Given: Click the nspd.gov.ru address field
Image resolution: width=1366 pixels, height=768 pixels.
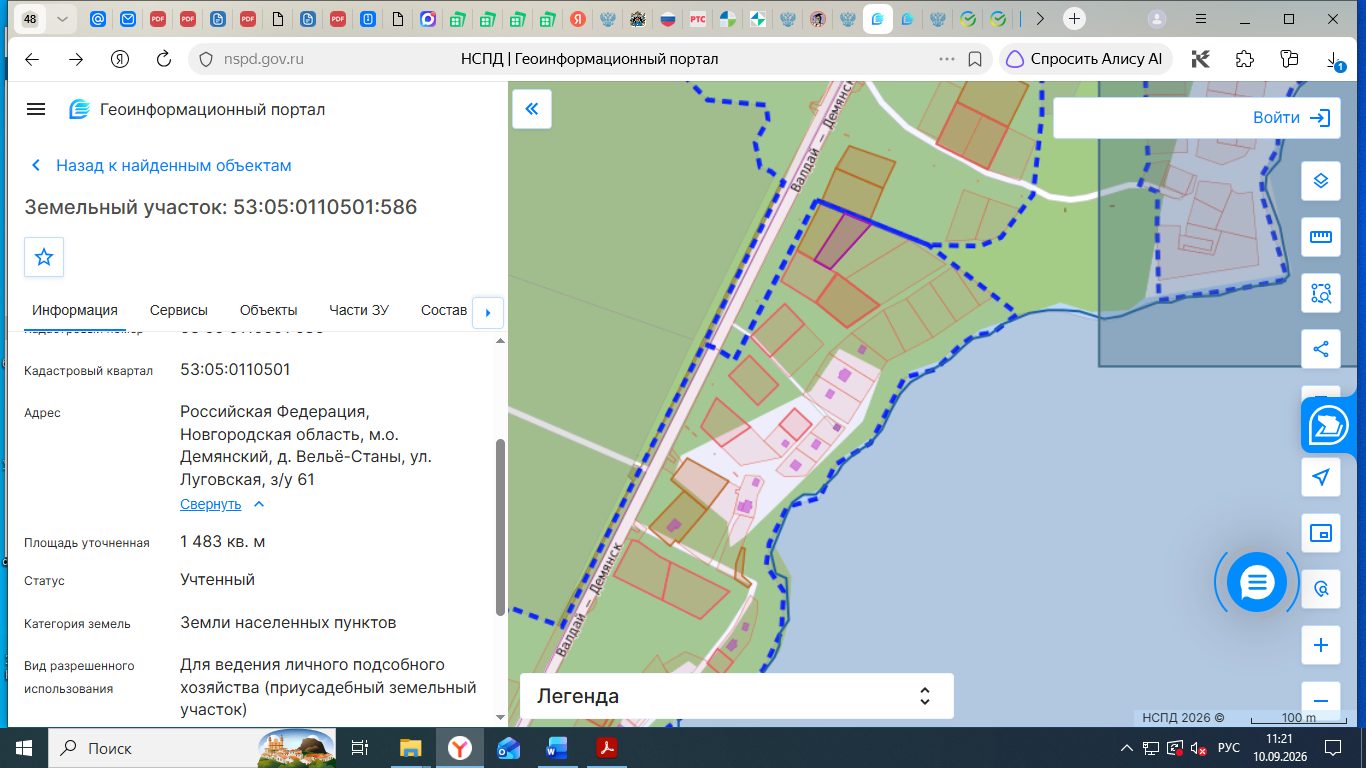Looking at the screenshot, I should pyautogui.click(x=265, y=59).
